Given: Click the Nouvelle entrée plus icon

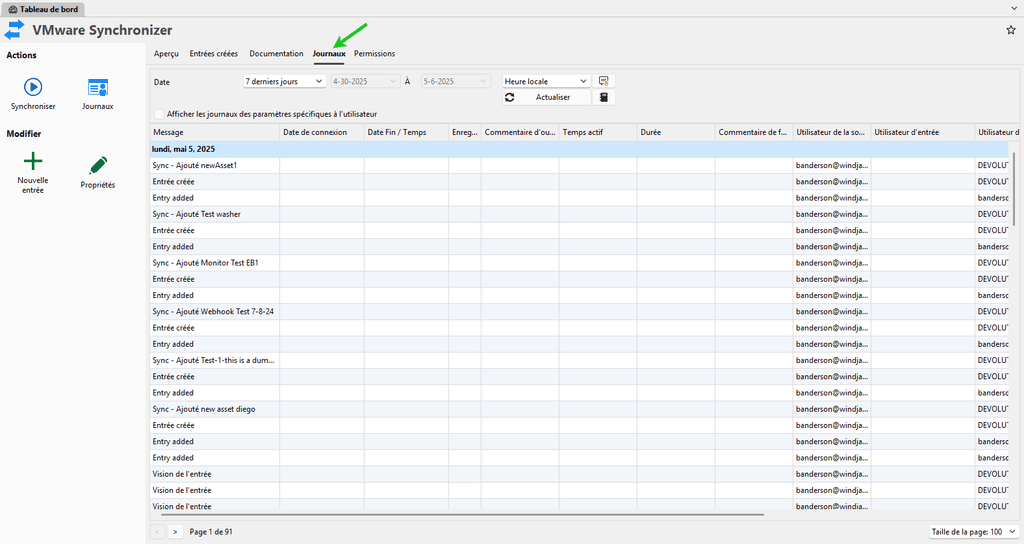Looking at the screenshot, I should click(x=33, y=162).
